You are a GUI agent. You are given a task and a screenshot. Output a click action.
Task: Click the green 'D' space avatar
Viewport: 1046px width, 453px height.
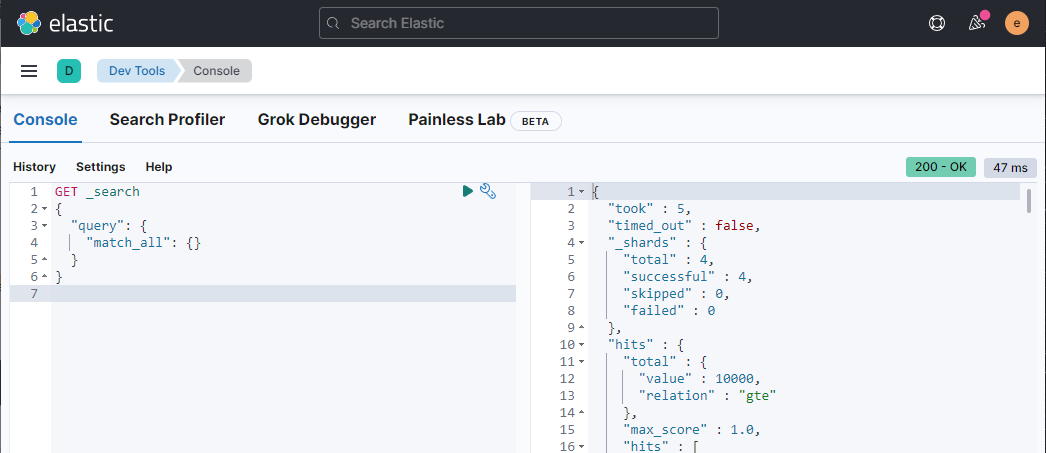69,71
